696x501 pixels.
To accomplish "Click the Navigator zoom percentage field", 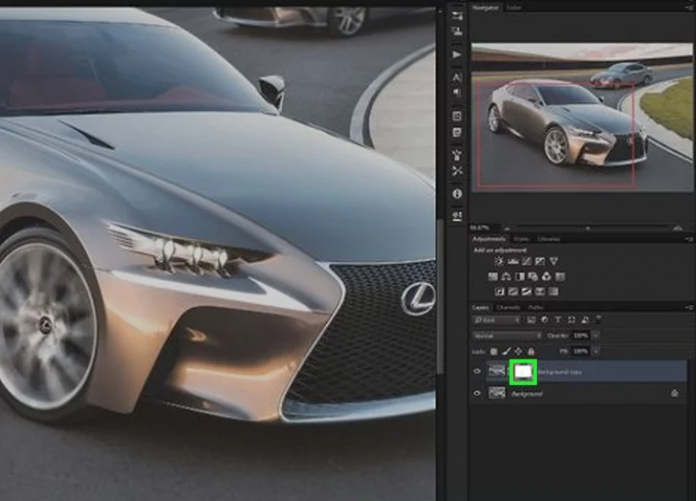I will coord(481,228).
